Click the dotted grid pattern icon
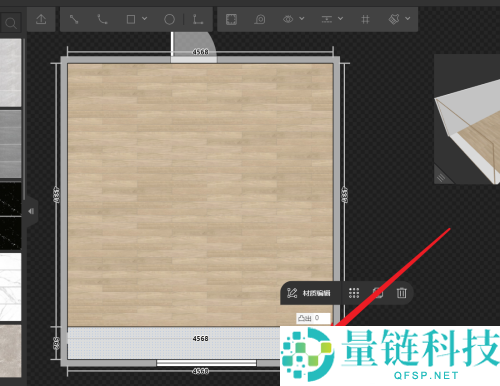This screenshot has width=500, height=386. [354, 293]
